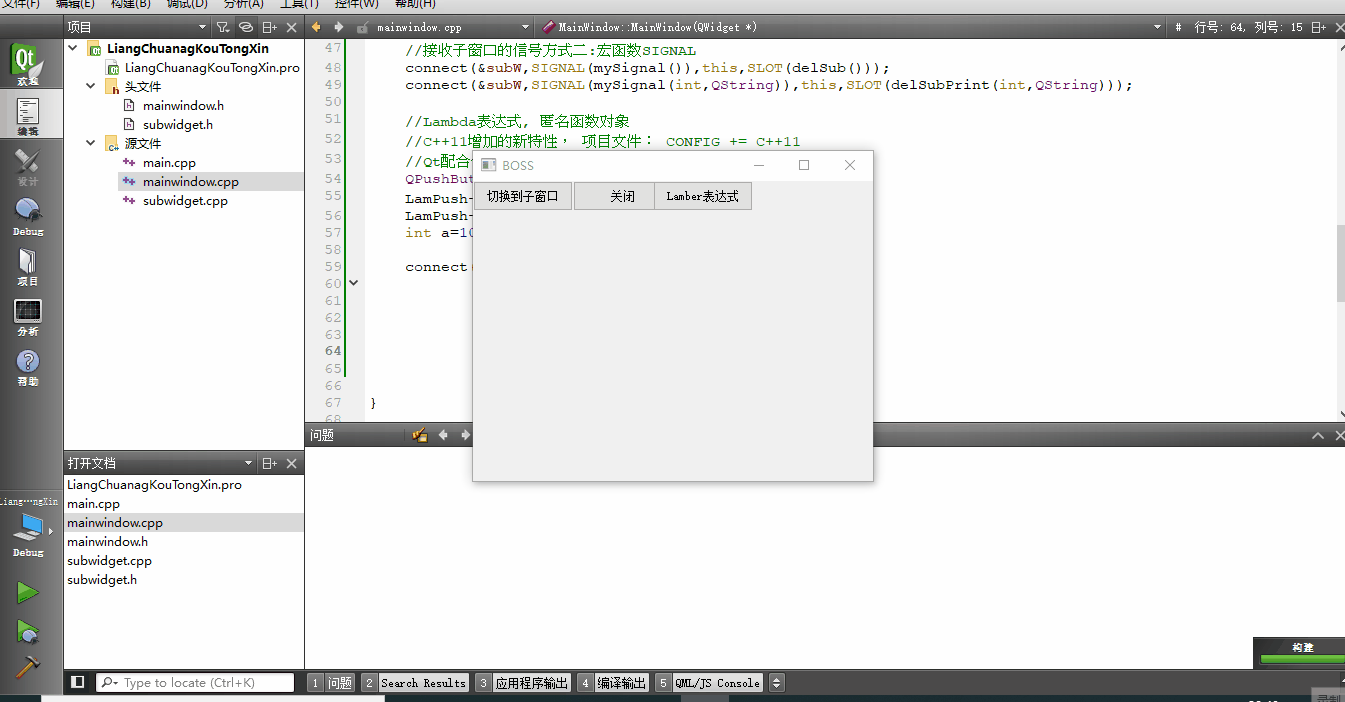This screenshot has height=702, width=1345.
Task: Close the Open Documents panel
Action: point(291,464)
